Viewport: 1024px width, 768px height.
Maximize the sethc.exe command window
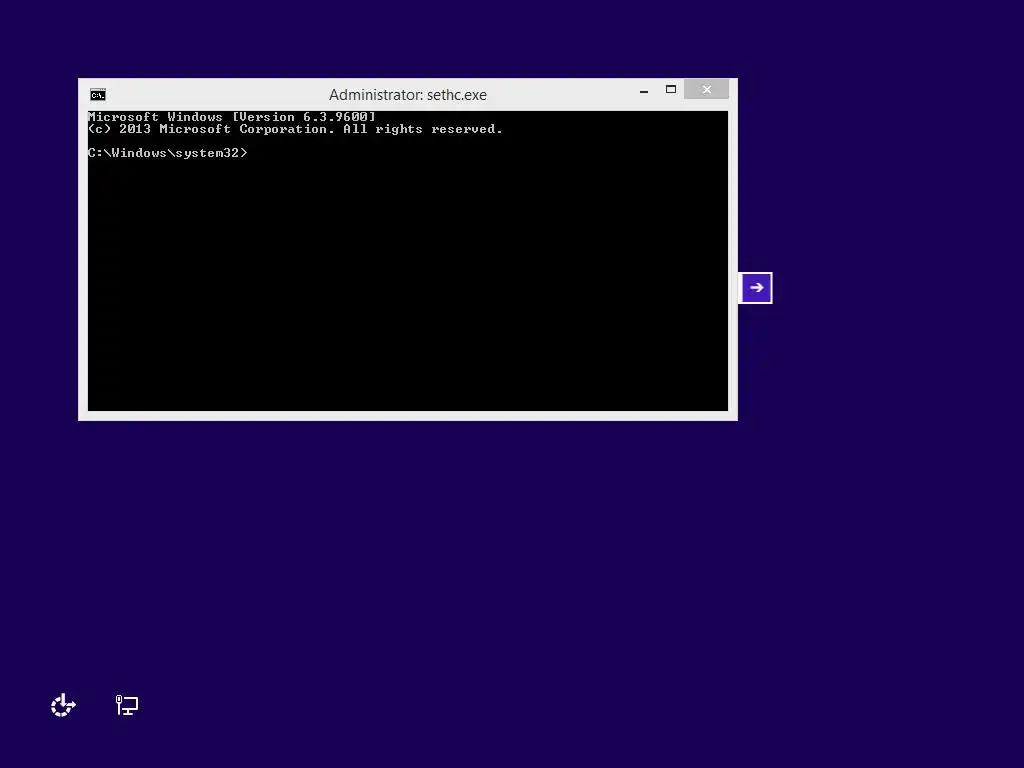671,89
